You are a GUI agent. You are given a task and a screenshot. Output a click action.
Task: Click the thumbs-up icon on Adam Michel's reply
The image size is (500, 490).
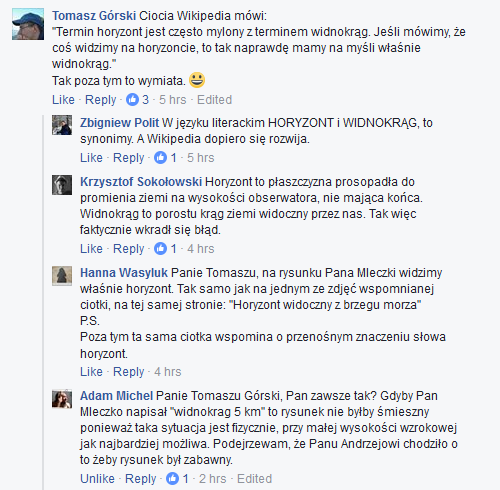click(172, 479)
